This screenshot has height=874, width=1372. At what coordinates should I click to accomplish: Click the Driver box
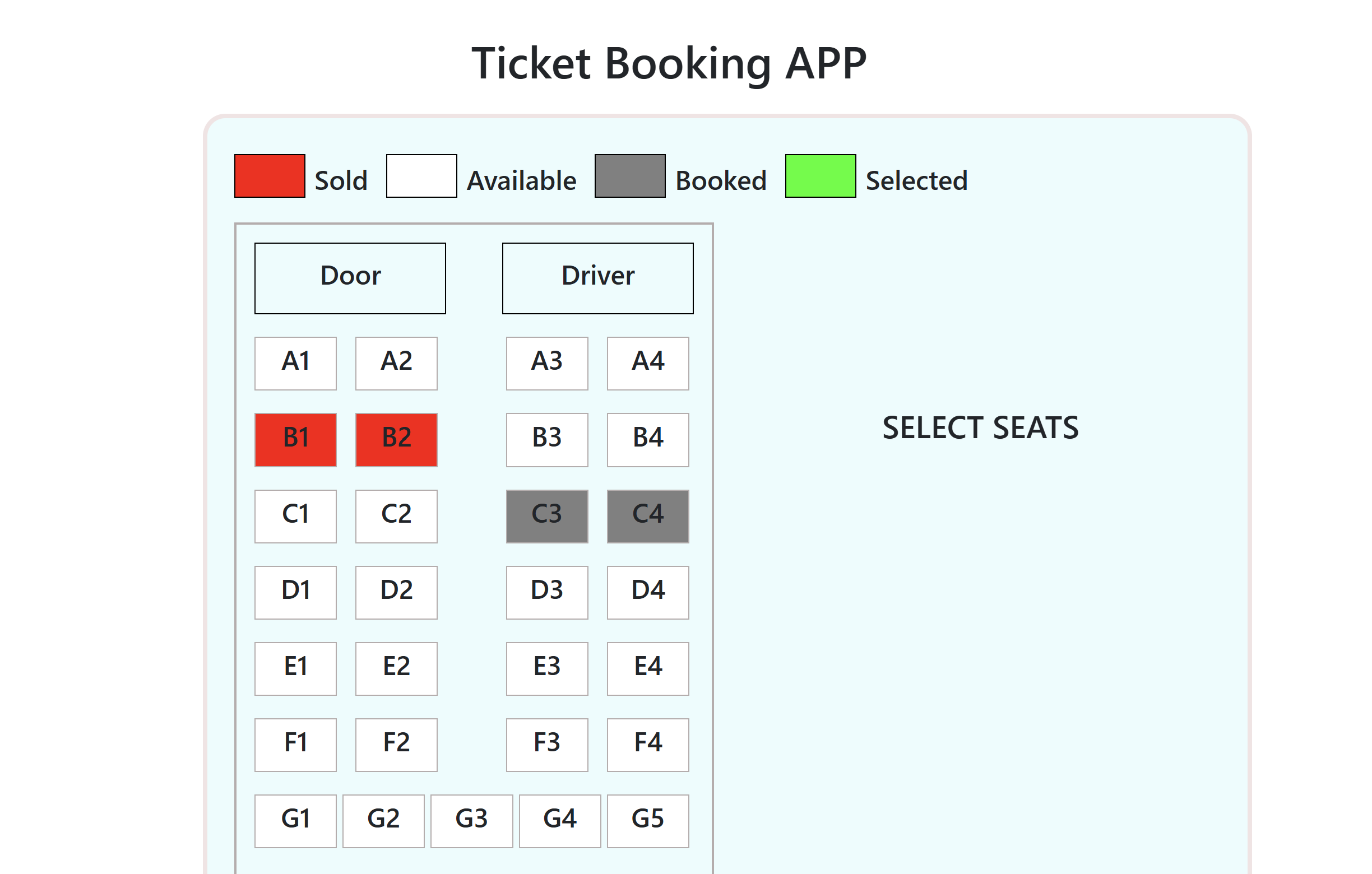(597, 278)
